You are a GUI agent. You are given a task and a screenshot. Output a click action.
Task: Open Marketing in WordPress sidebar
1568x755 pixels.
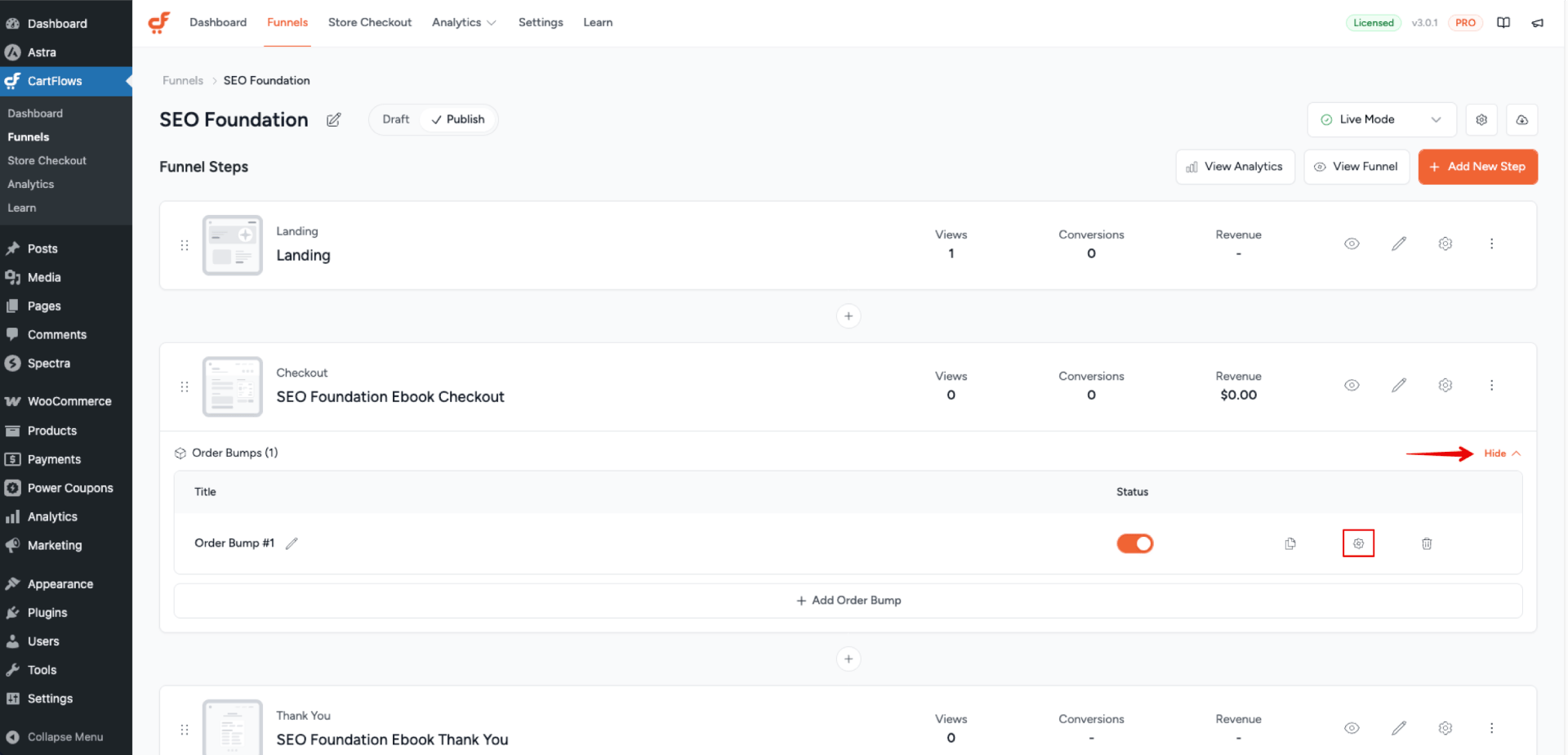65,545
